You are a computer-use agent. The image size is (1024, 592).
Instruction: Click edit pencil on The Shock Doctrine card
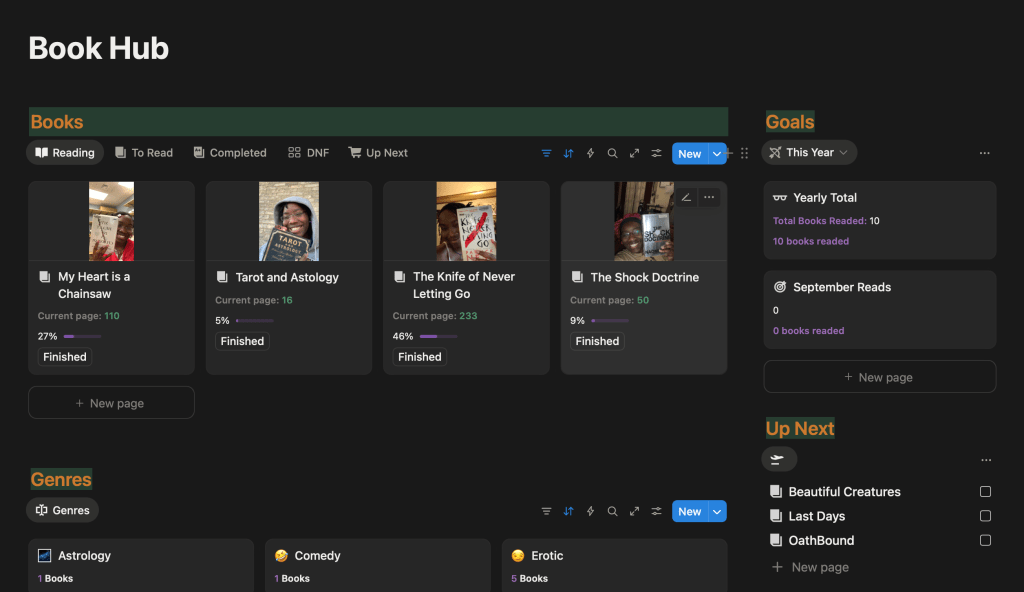(686, 197)
